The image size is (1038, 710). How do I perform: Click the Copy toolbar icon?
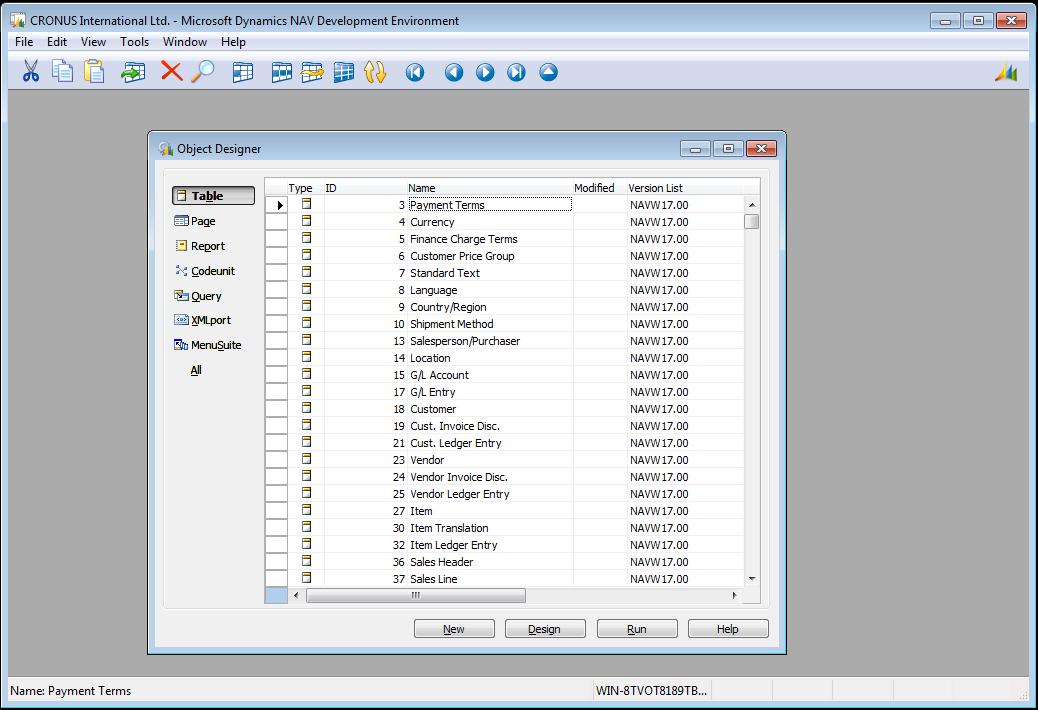point(62,71)
